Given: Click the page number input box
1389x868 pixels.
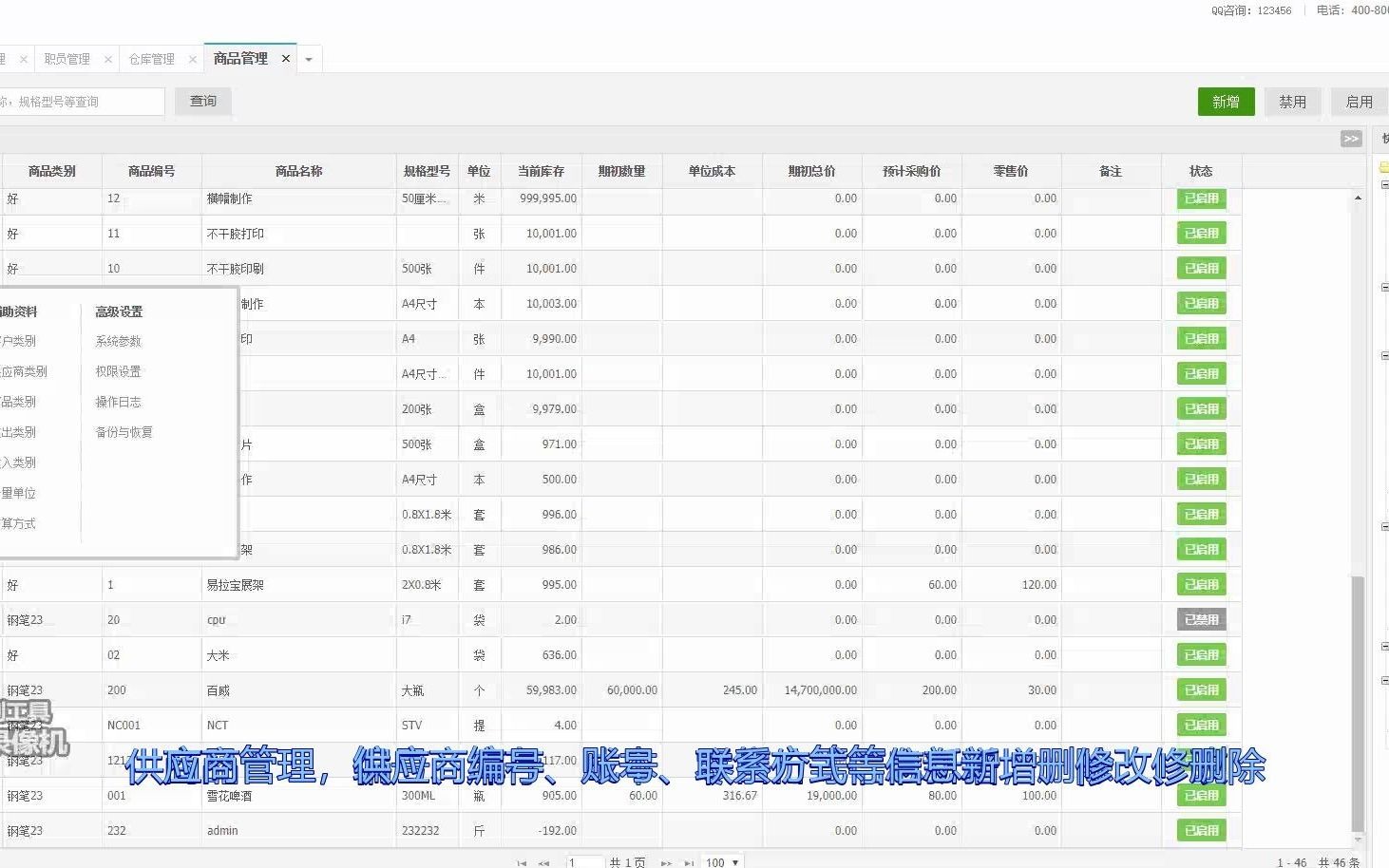Looking at the screenshot, I should (585, 862).
